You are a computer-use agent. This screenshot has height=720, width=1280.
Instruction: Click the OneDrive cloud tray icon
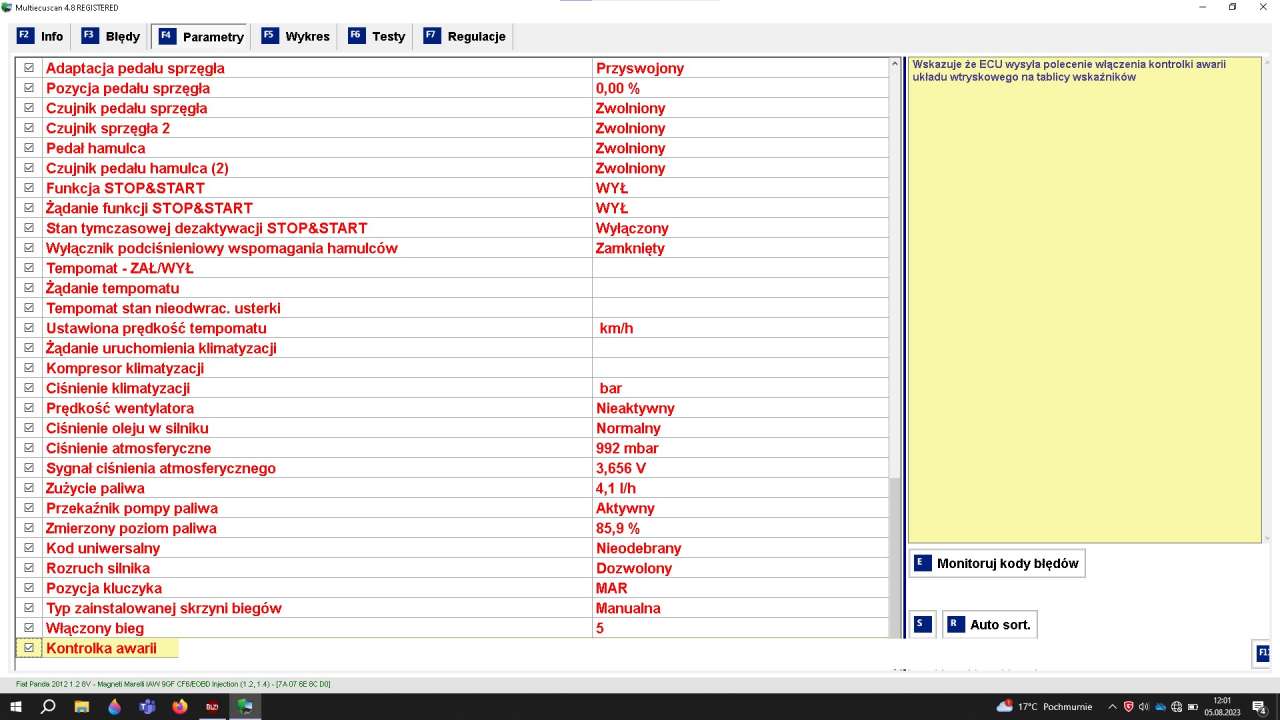[x=1160, y=707]
